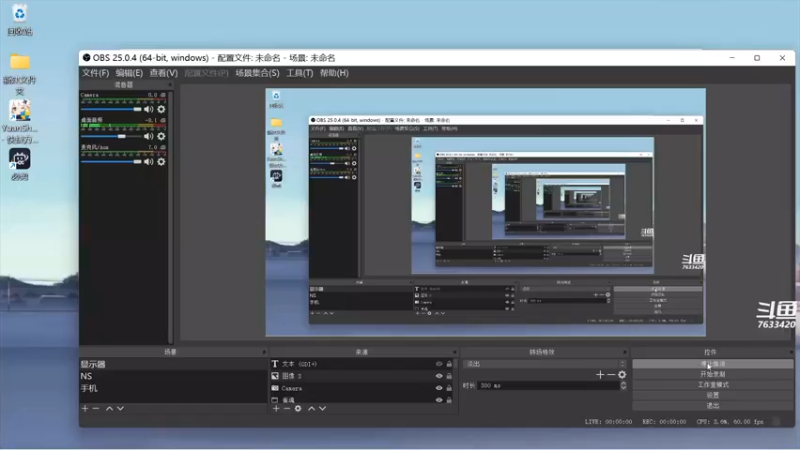Open gear settings for 麦克风/Aux

[x=161, y=162]
